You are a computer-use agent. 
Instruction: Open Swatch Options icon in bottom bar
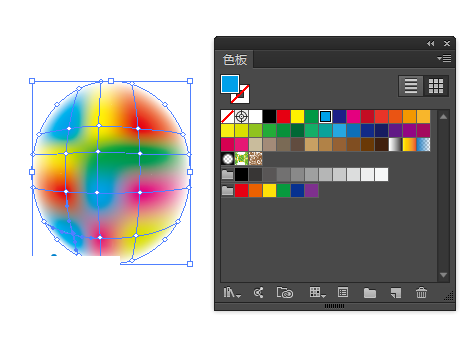point(343,293)
